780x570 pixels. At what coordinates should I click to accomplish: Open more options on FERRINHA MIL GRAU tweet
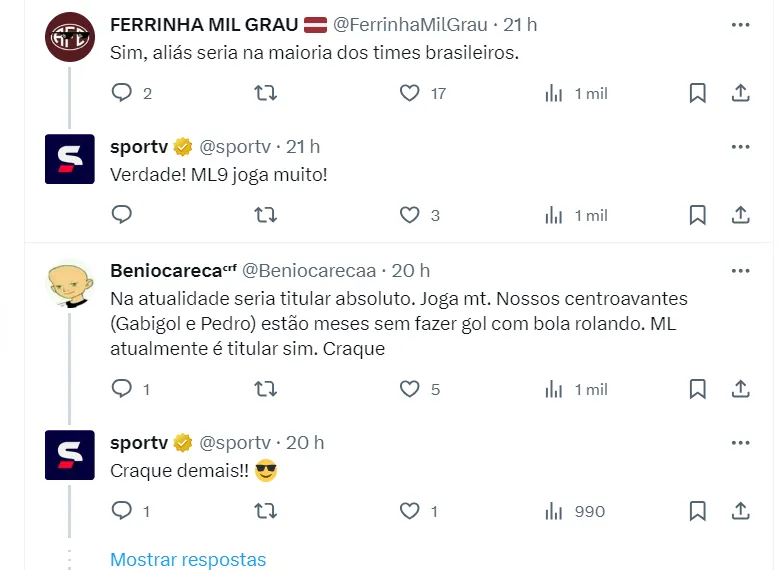coord(741,24)
